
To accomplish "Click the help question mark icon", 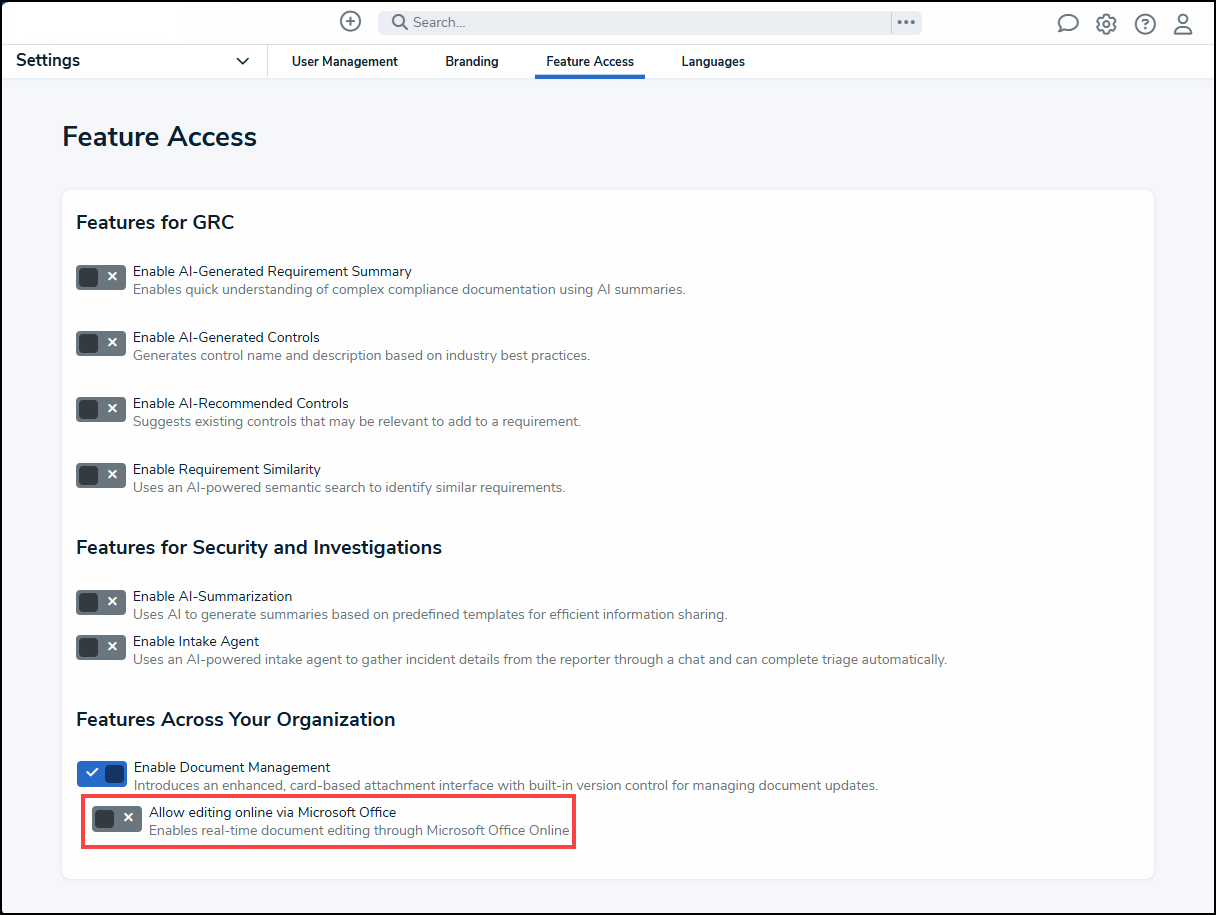I will click(1145, 24).
